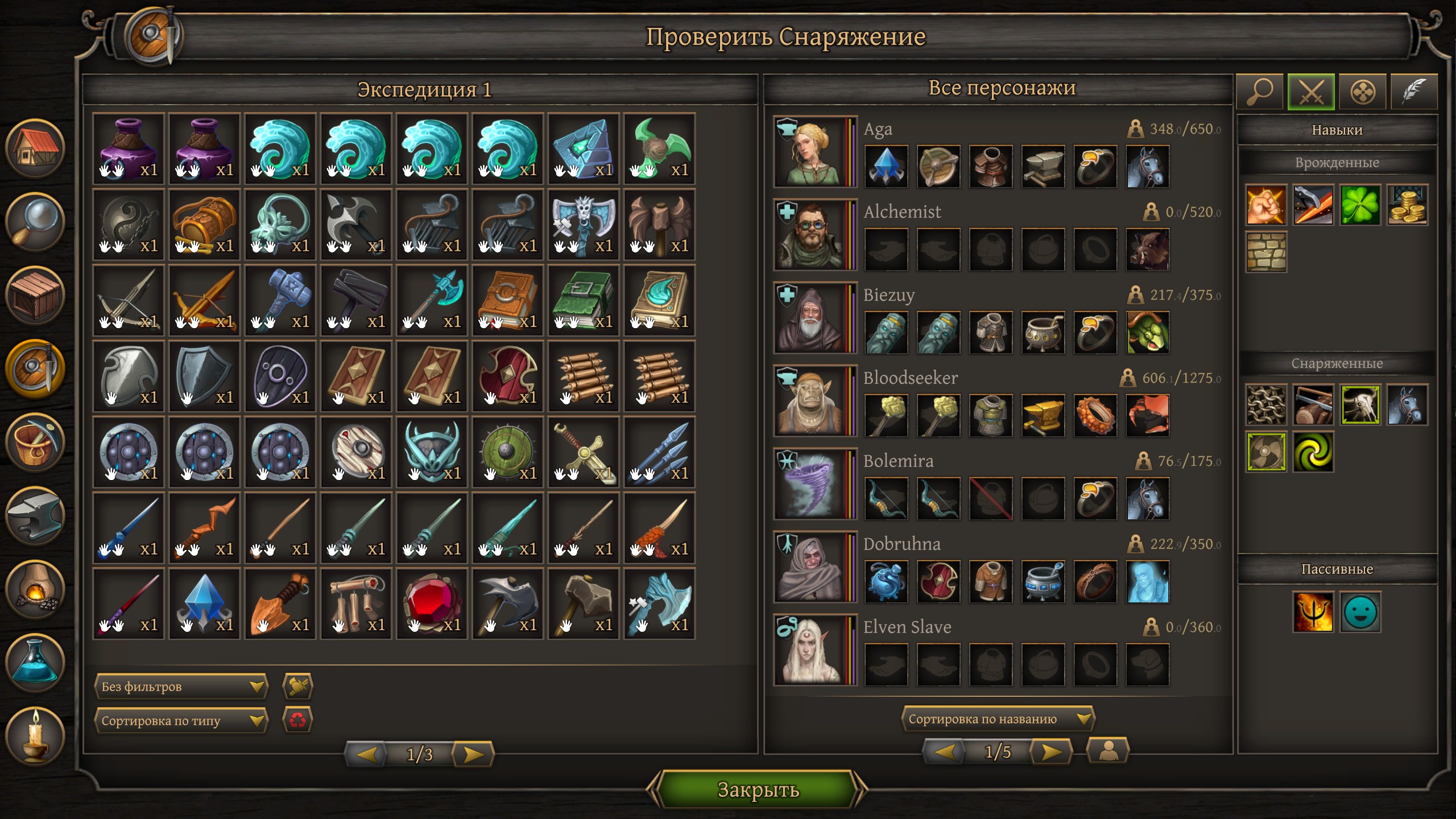Select the magnifying glass sidebar icon
Viewport: 1456px width, 819px height.
pyautogui.click(x=35, y=222)
